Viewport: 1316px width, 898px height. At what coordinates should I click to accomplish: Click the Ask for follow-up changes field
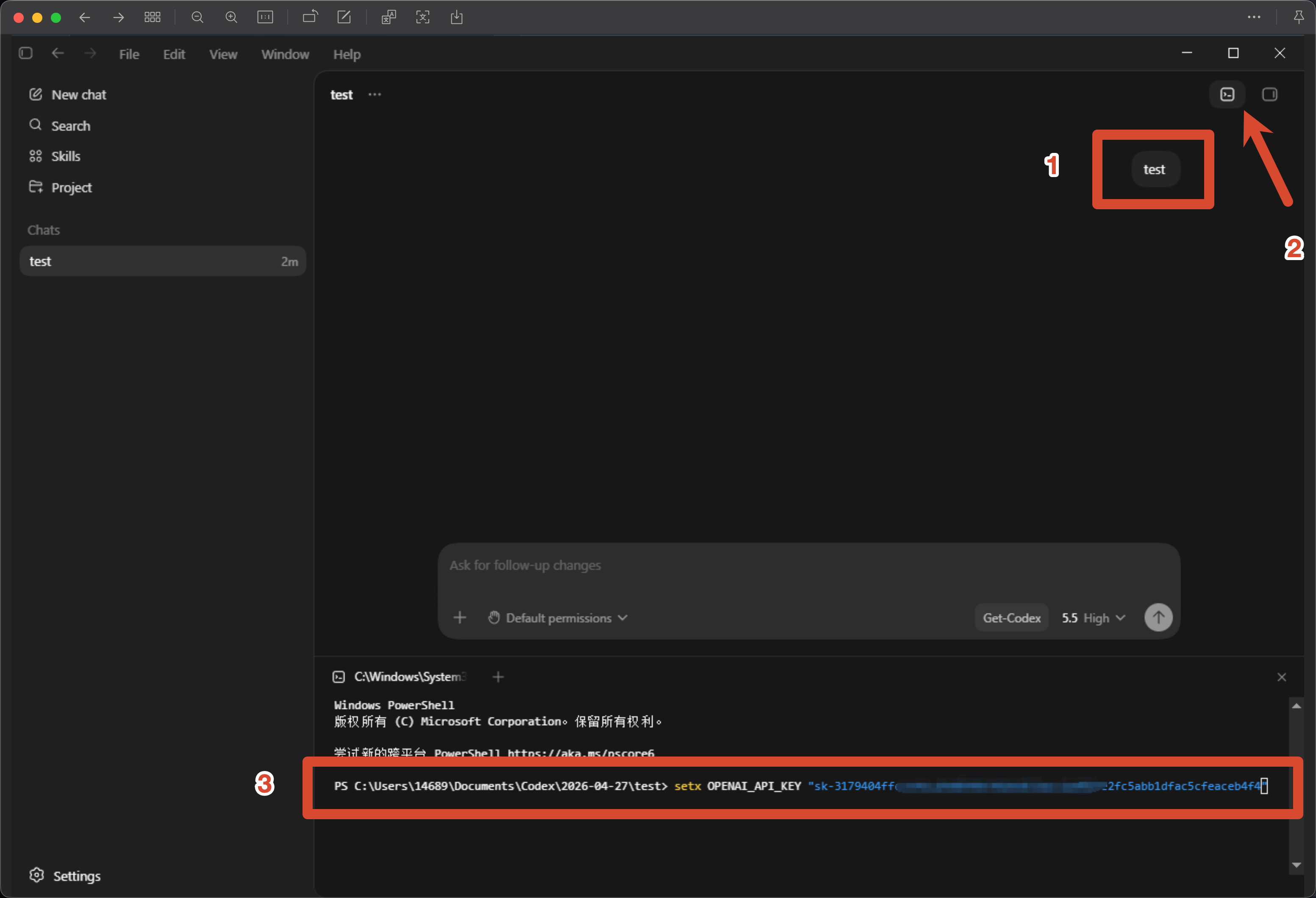click(809, 565)
